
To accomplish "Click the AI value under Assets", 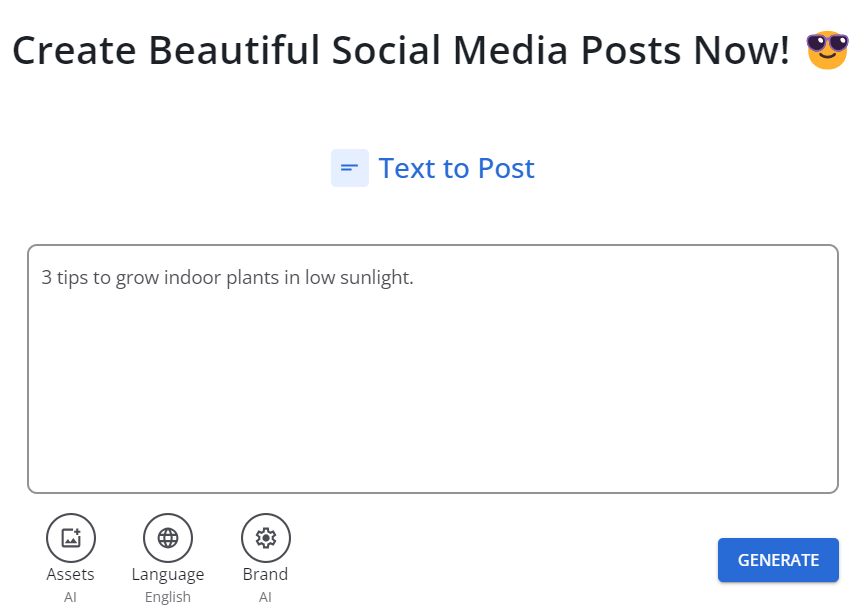I will coord(70,597).
